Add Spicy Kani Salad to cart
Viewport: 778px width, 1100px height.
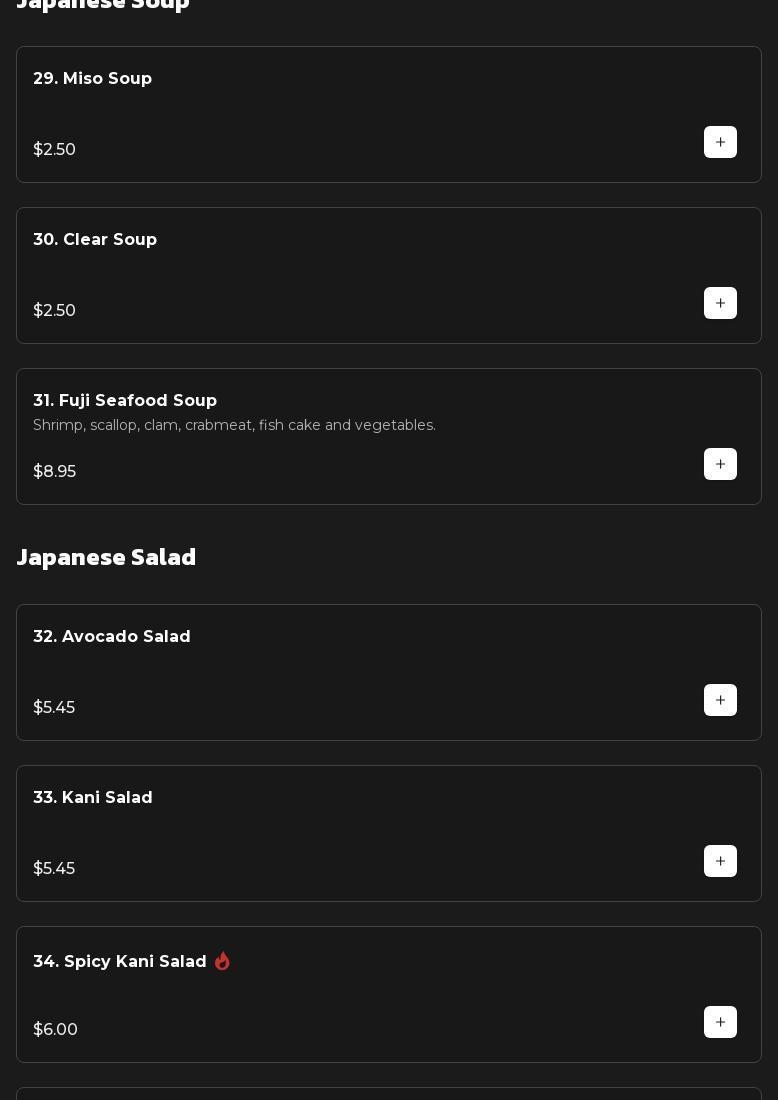(720, 1022)
